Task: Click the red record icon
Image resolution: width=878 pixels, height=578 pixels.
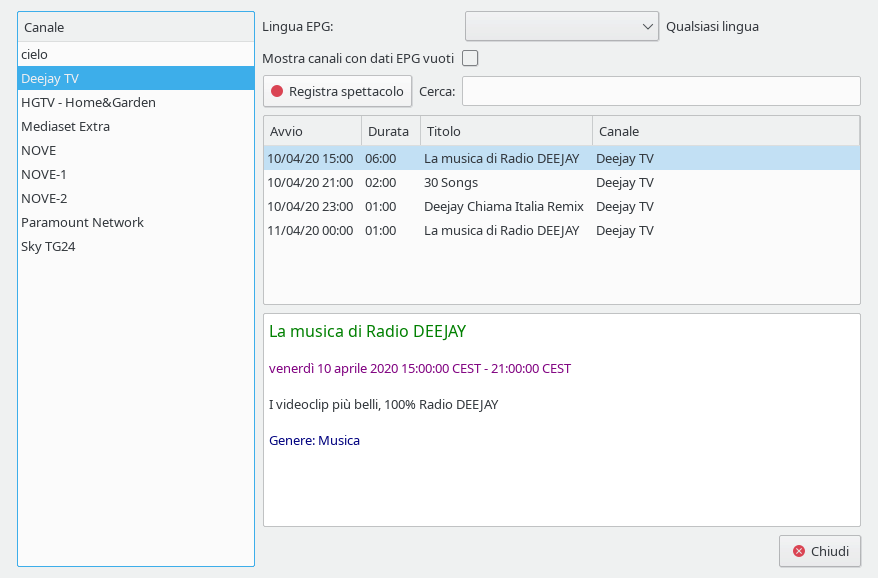Action: [x=277, y=91]
